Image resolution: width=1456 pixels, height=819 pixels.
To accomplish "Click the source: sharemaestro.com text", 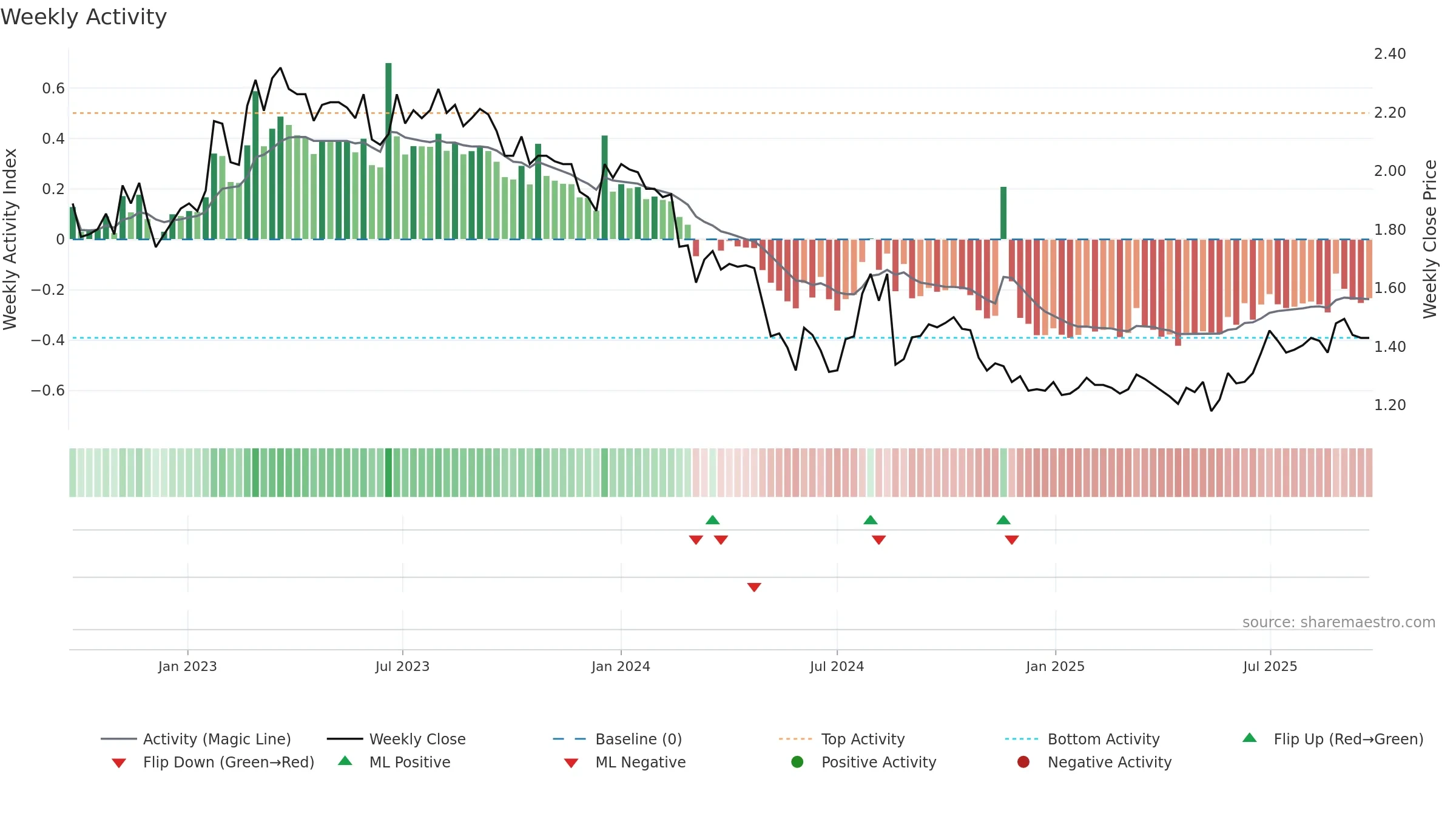I will click(1339, 622).
